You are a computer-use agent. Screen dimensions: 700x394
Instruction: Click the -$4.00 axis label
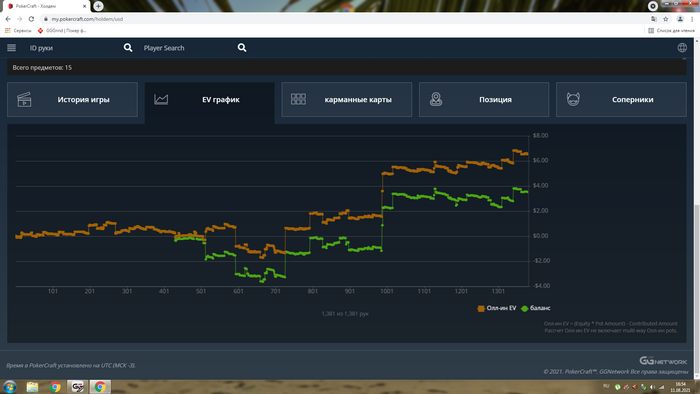[x=541, y=286]
